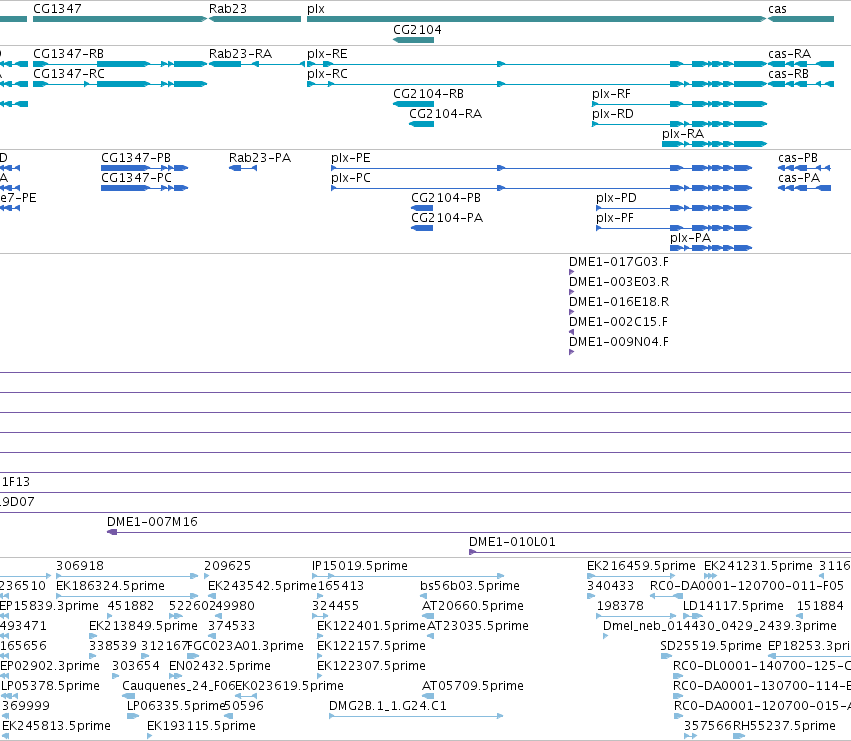Image resolution: width=851 pixels, height=741 pixels.
Task: Click the DME1-010L01 clone label
Action: pyautogui.click(x=512, y=542)
